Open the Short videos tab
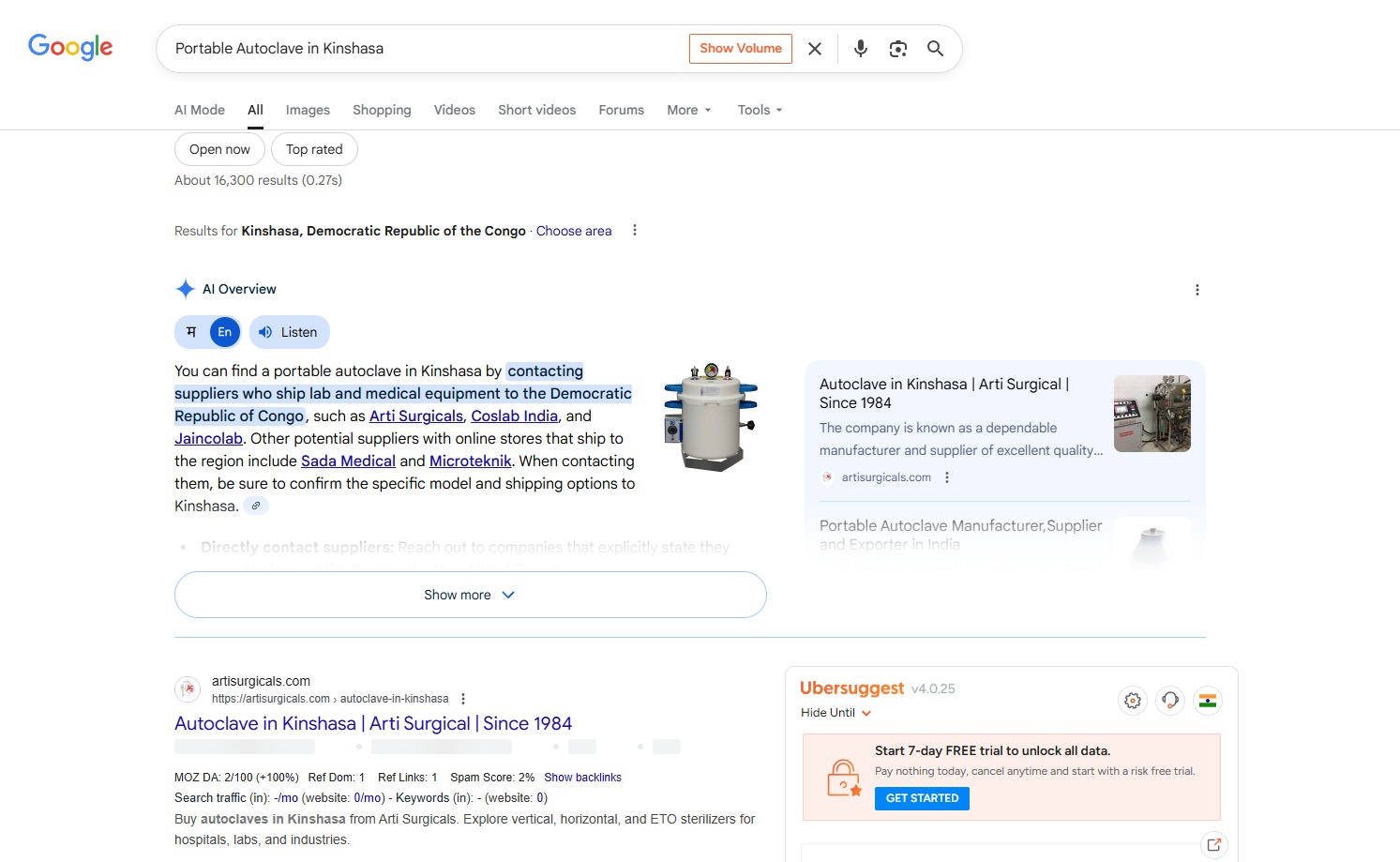This screenshot has width=1400, height=862. (537, 110)
